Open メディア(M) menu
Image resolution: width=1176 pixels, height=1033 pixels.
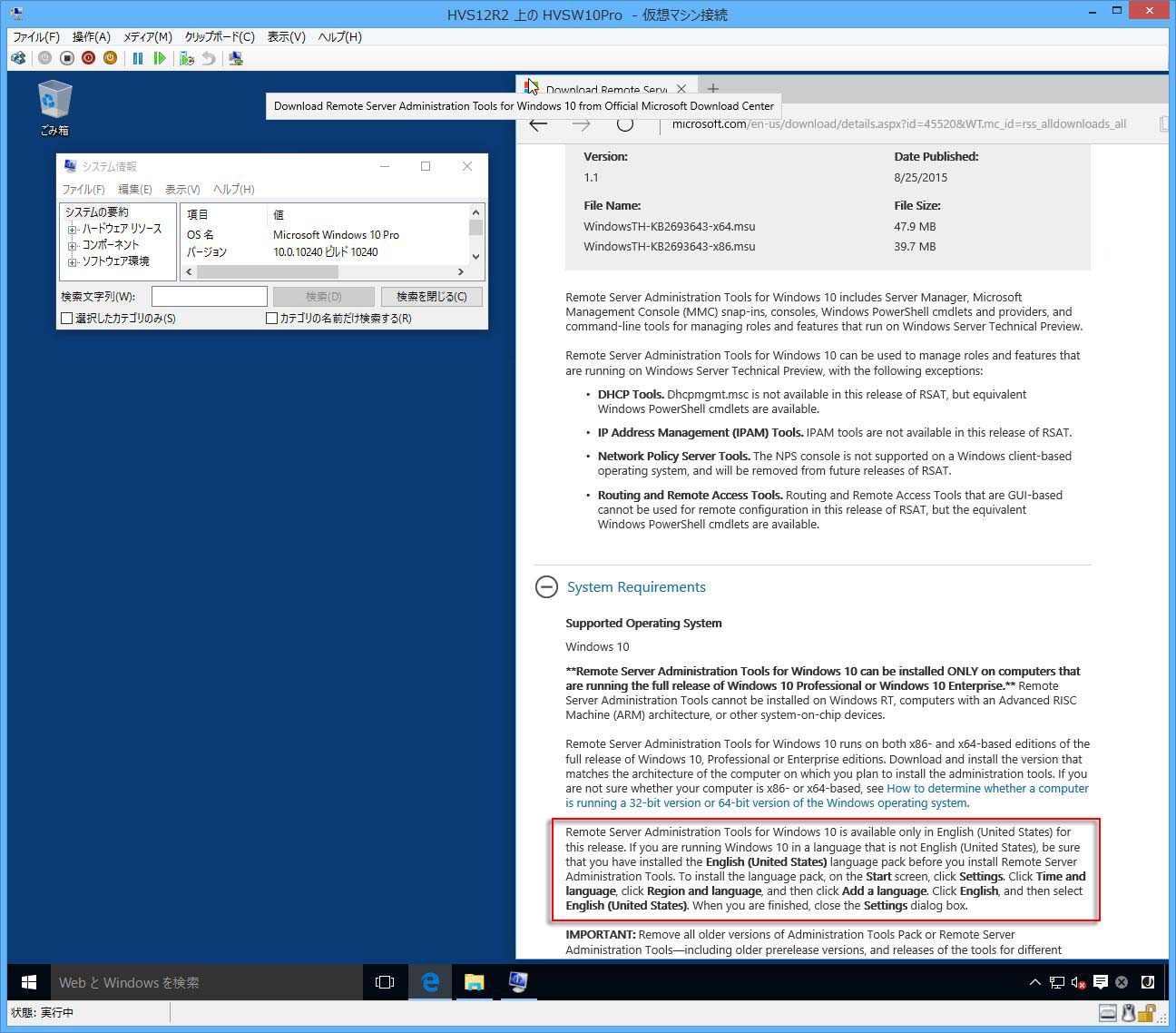pos(147,37)
